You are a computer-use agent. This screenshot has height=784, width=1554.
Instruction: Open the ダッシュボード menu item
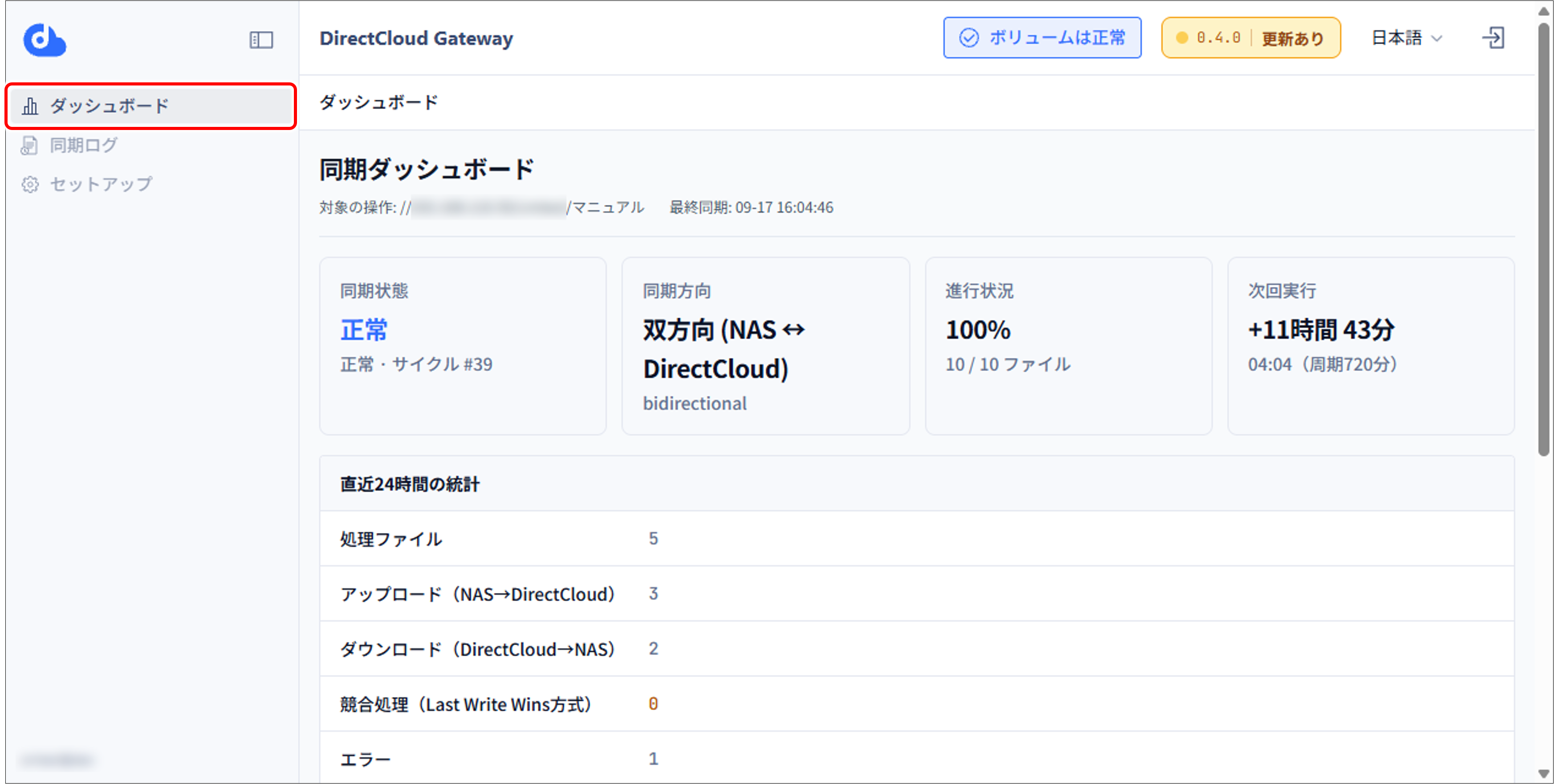pos(151,106)
